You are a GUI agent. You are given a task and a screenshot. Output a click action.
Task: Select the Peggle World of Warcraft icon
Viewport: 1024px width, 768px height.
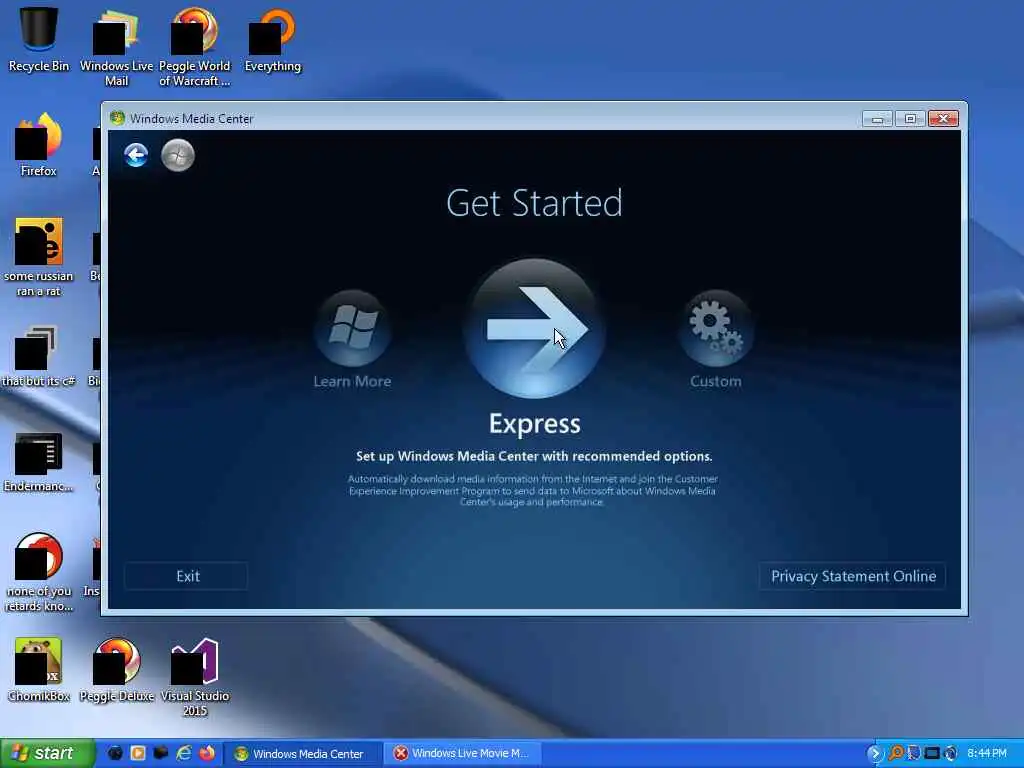(x=195, y=47)
